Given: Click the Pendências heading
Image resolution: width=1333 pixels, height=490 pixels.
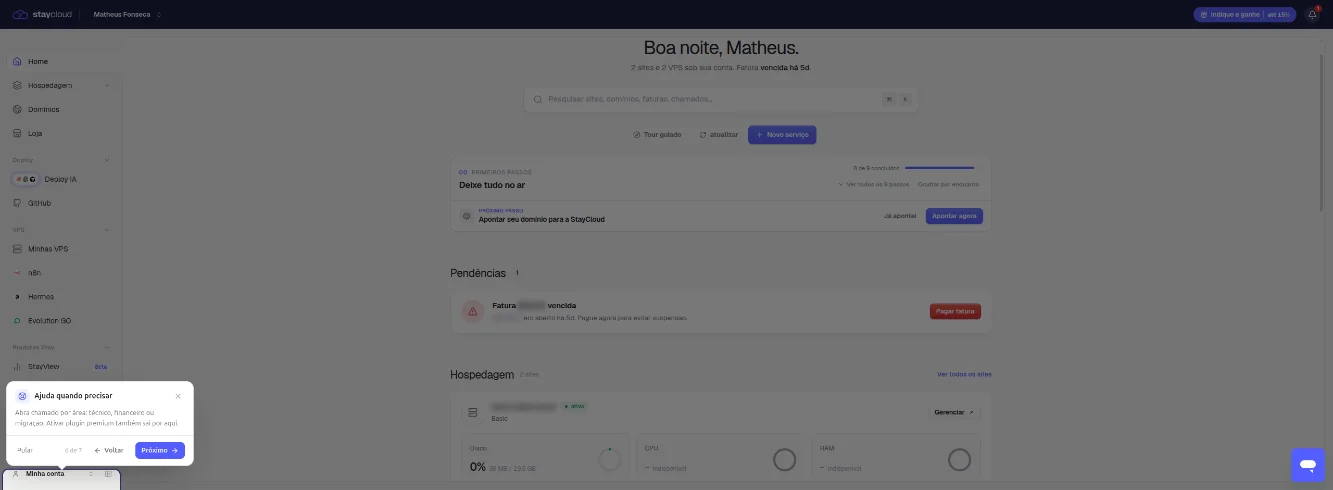Looking at the screenshot, I should (478, 273).
